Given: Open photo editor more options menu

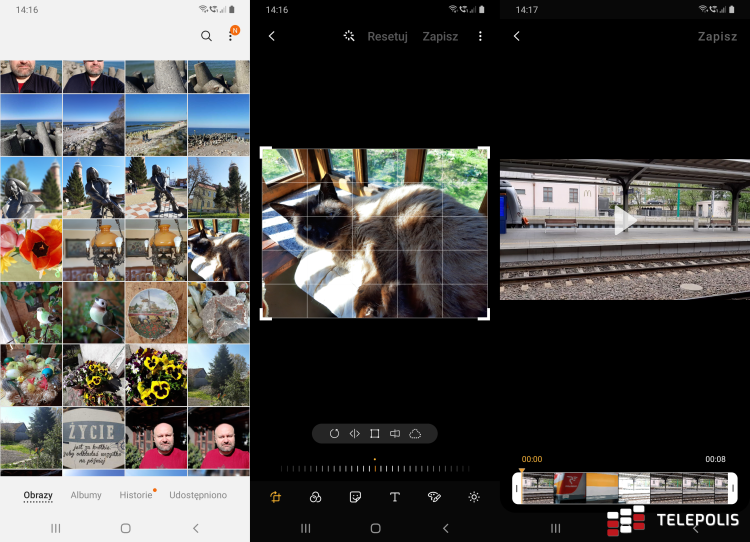Looking at the screenshot, I should tap(480, 36).
